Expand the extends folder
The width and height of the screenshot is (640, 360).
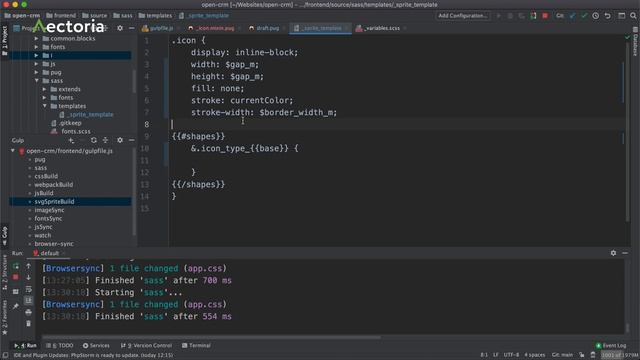click(x=44, y=89)
